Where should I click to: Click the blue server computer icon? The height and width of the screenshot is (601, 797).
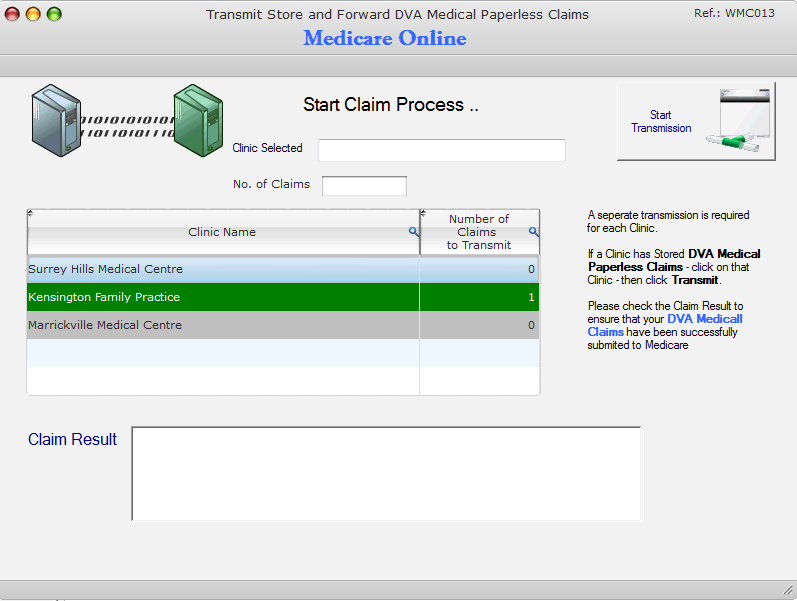click(x=56, y=121)
